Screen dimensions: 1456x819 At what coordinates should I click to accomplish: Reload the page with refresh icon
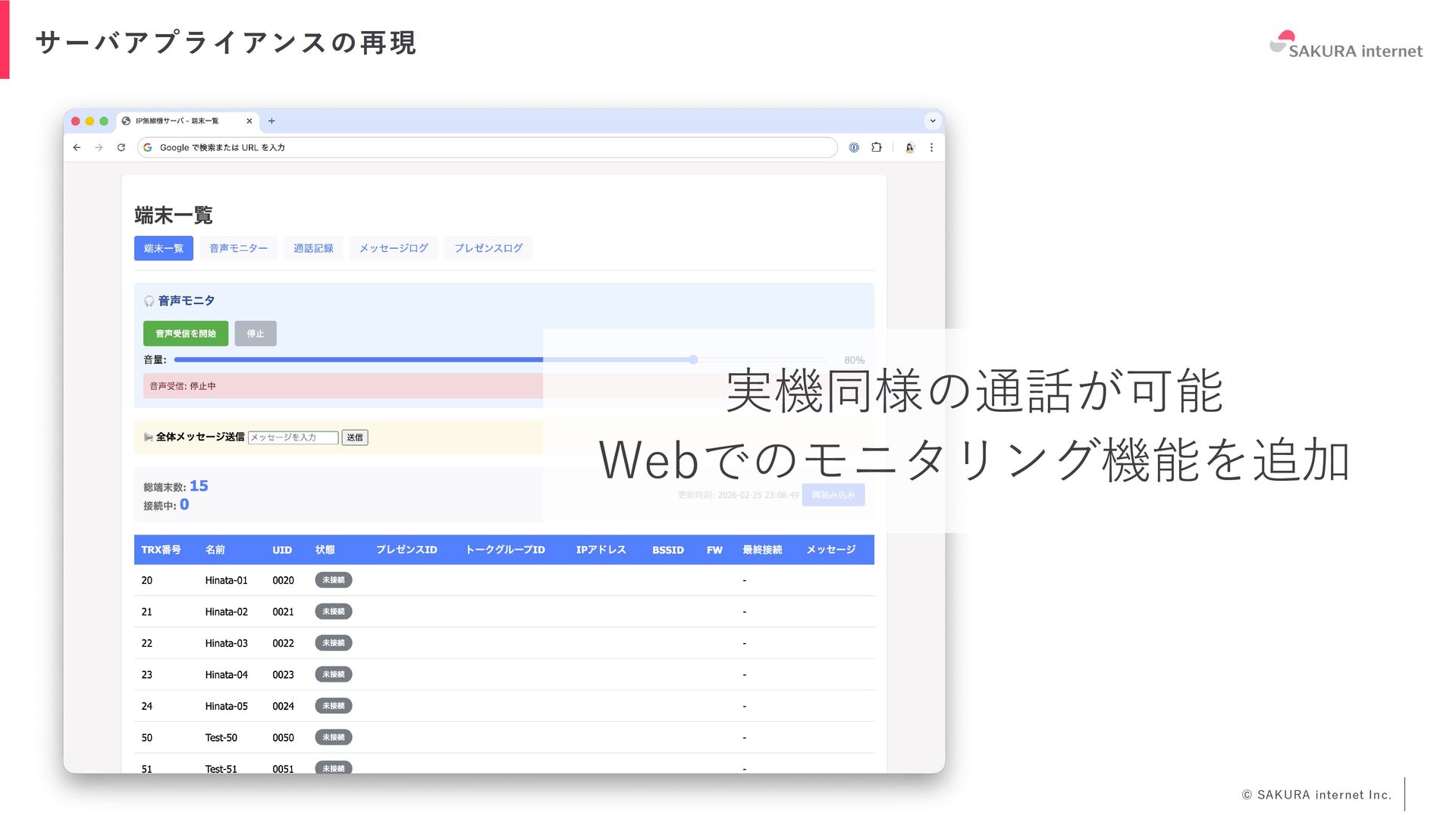pyautogui.click(x=121, y=148)
